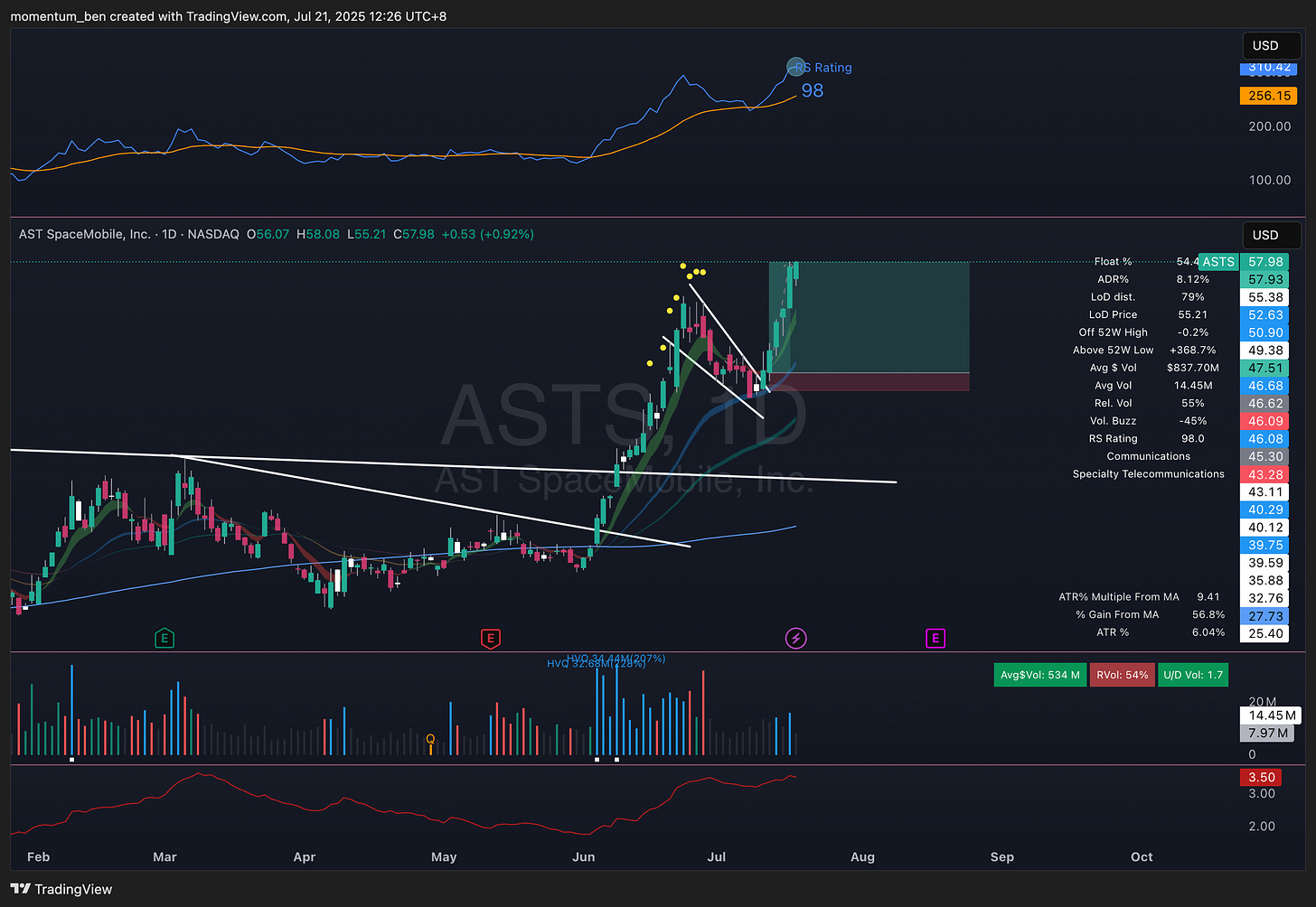Click the 27.73 blue price label
Screen dimensions: 1316x907
(1265, 616)
